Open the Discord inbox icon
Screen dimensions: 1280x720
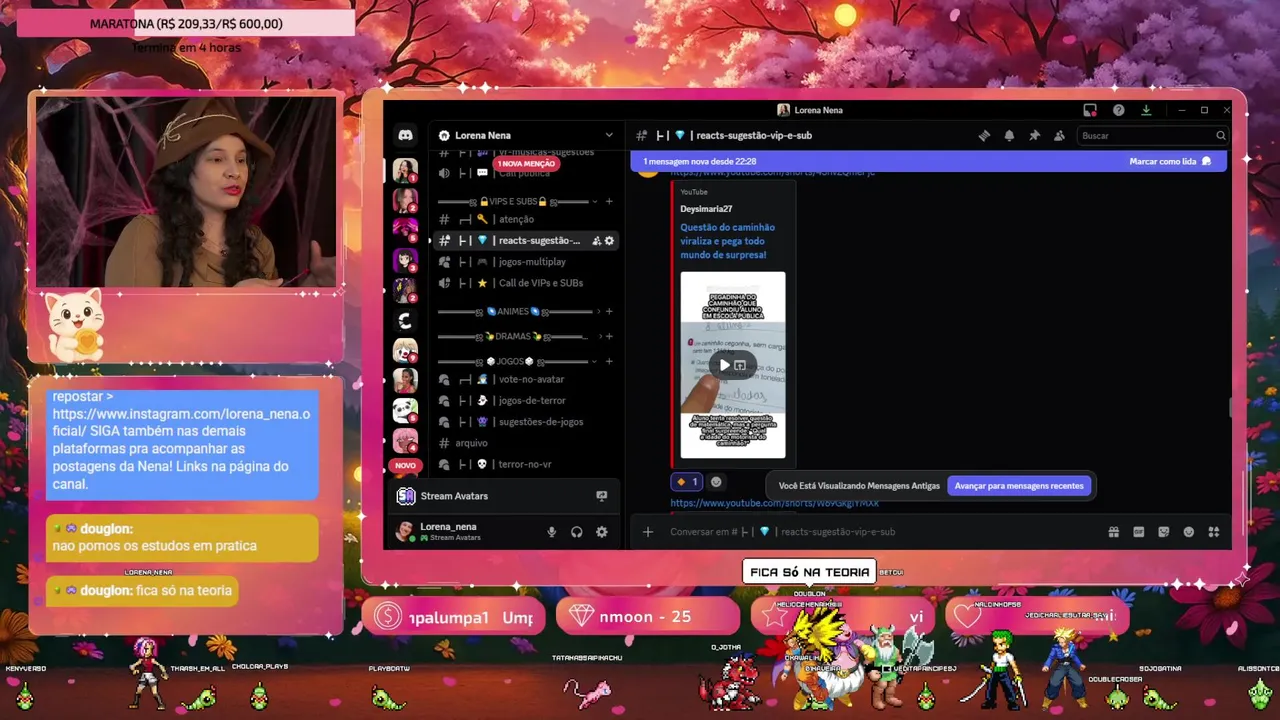pyautogui.click(x=1090, y=110)
